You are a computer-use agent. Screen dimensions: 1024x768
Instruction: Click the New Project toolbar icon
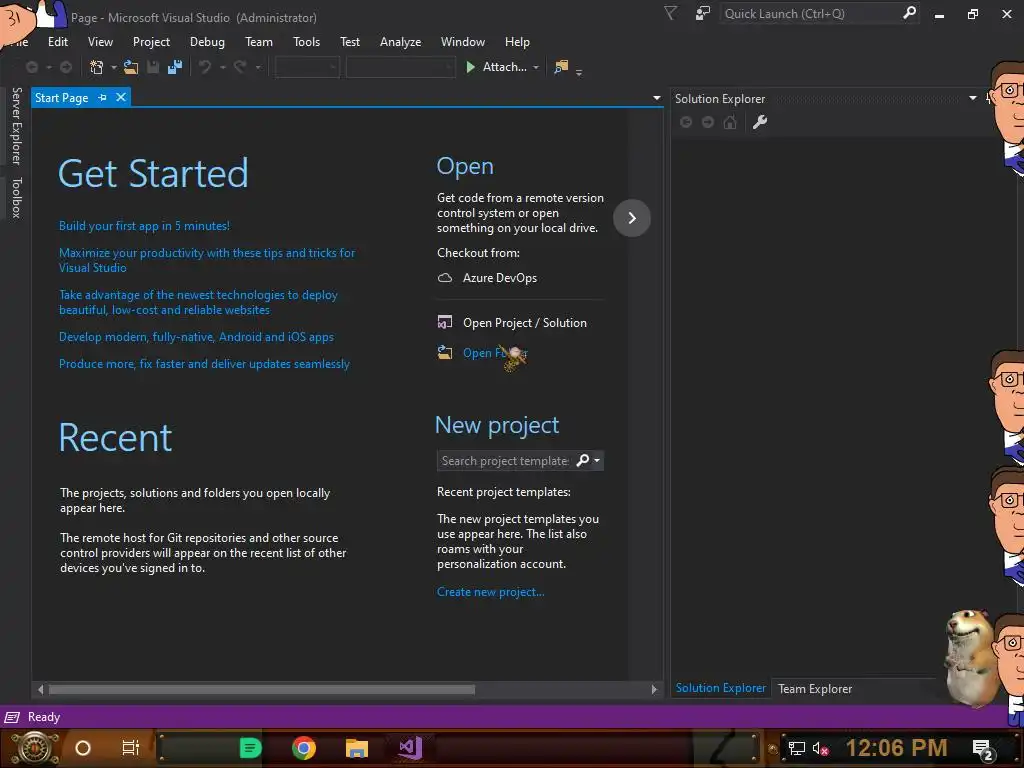pyautogui.click(x=97, y=67)
